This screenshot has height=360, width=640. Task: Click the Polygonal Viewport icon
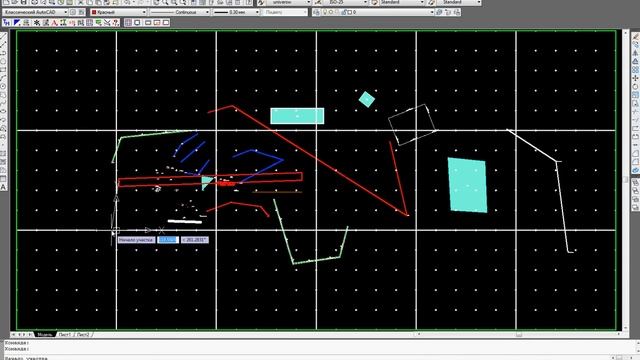(148, 22)
